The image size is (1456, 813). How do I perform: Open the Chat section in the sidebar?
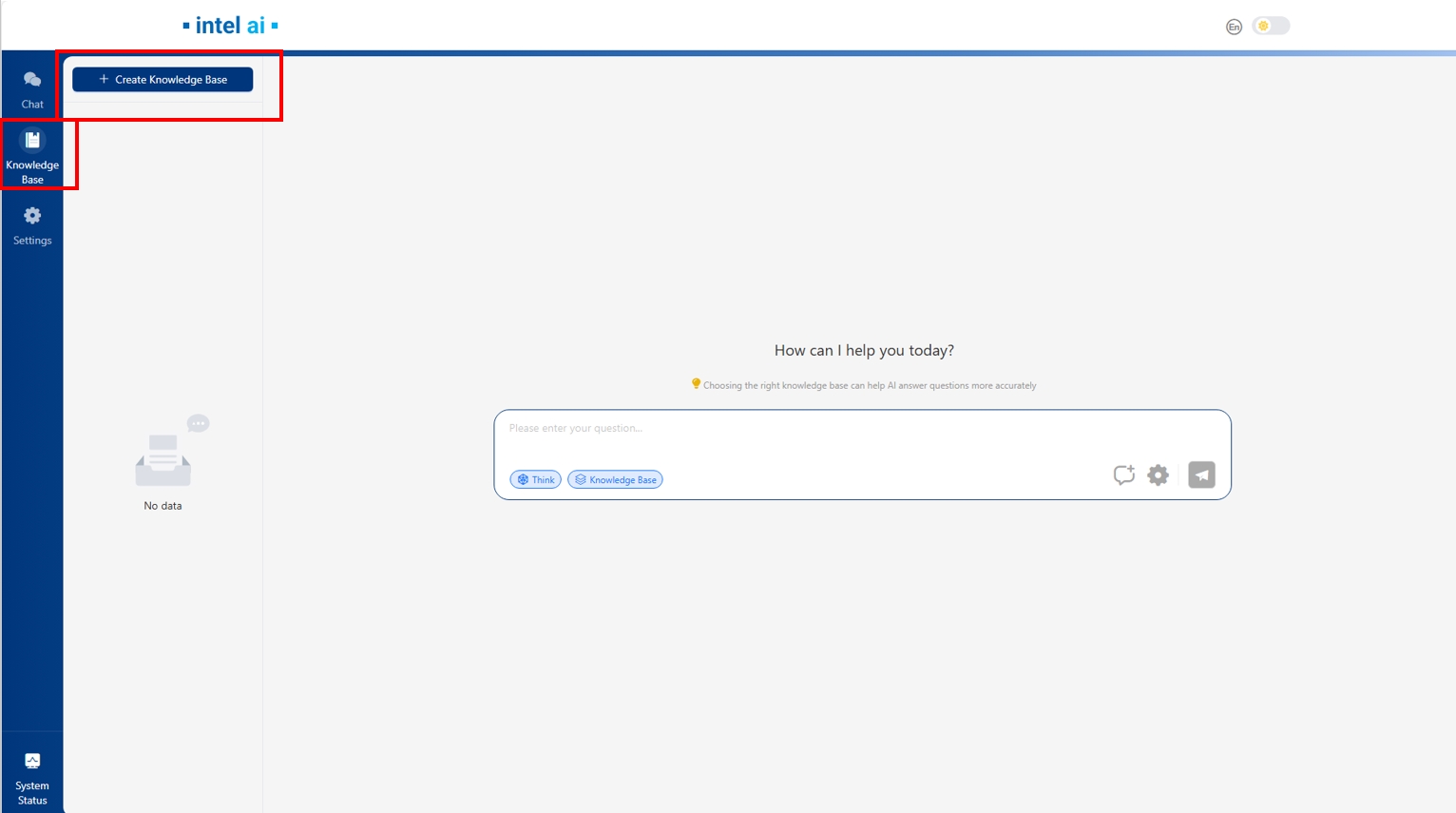32,88
